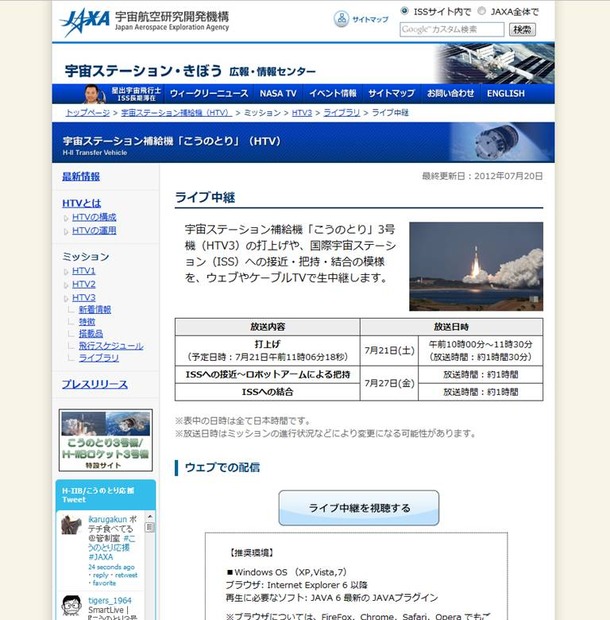This screenshot has width=610, height=620.
Task: Go to トップページ via breadcrumb
Action: pos(88,113)
